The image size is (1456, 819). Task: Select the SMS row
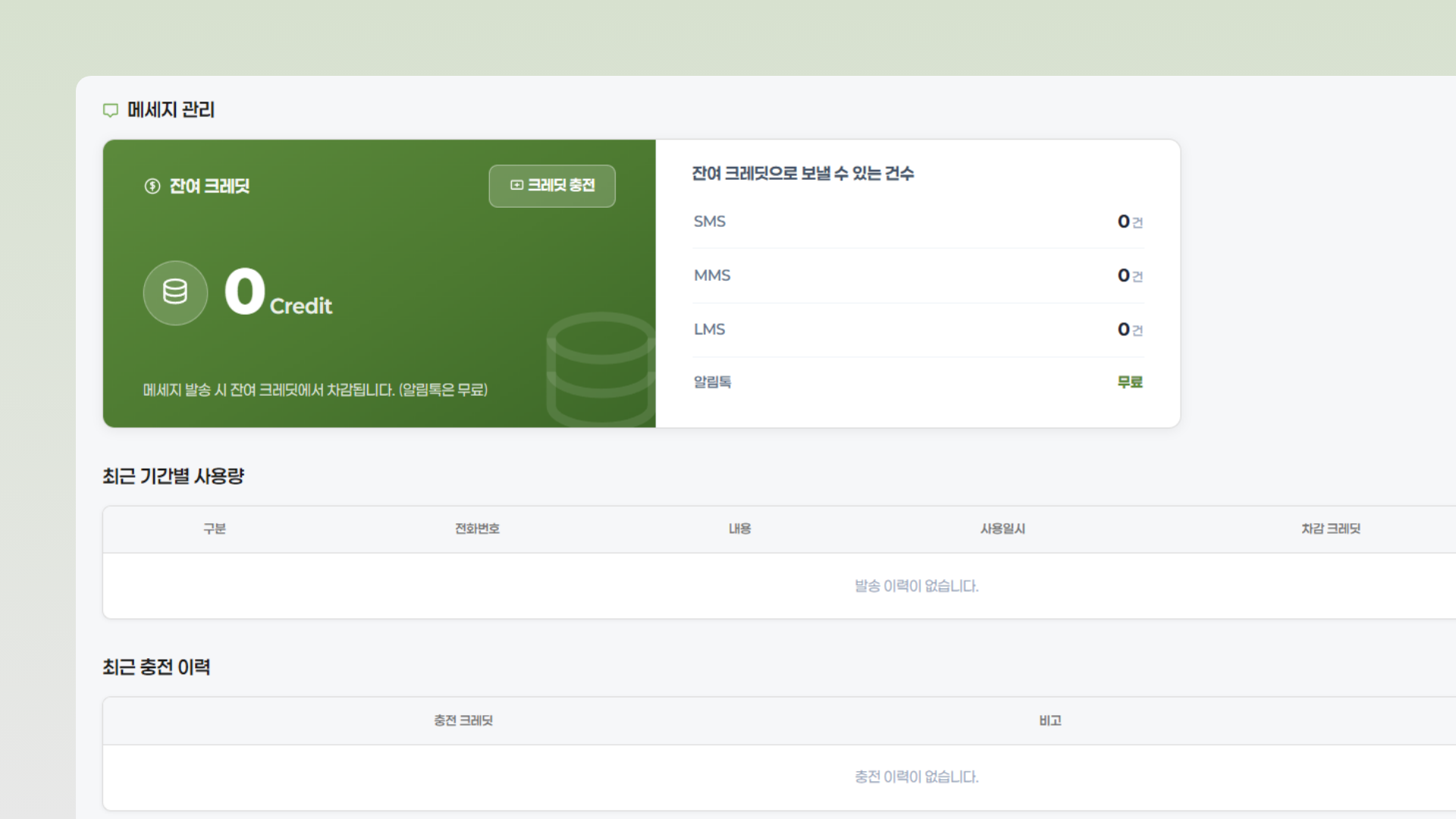tap(918, 221)
